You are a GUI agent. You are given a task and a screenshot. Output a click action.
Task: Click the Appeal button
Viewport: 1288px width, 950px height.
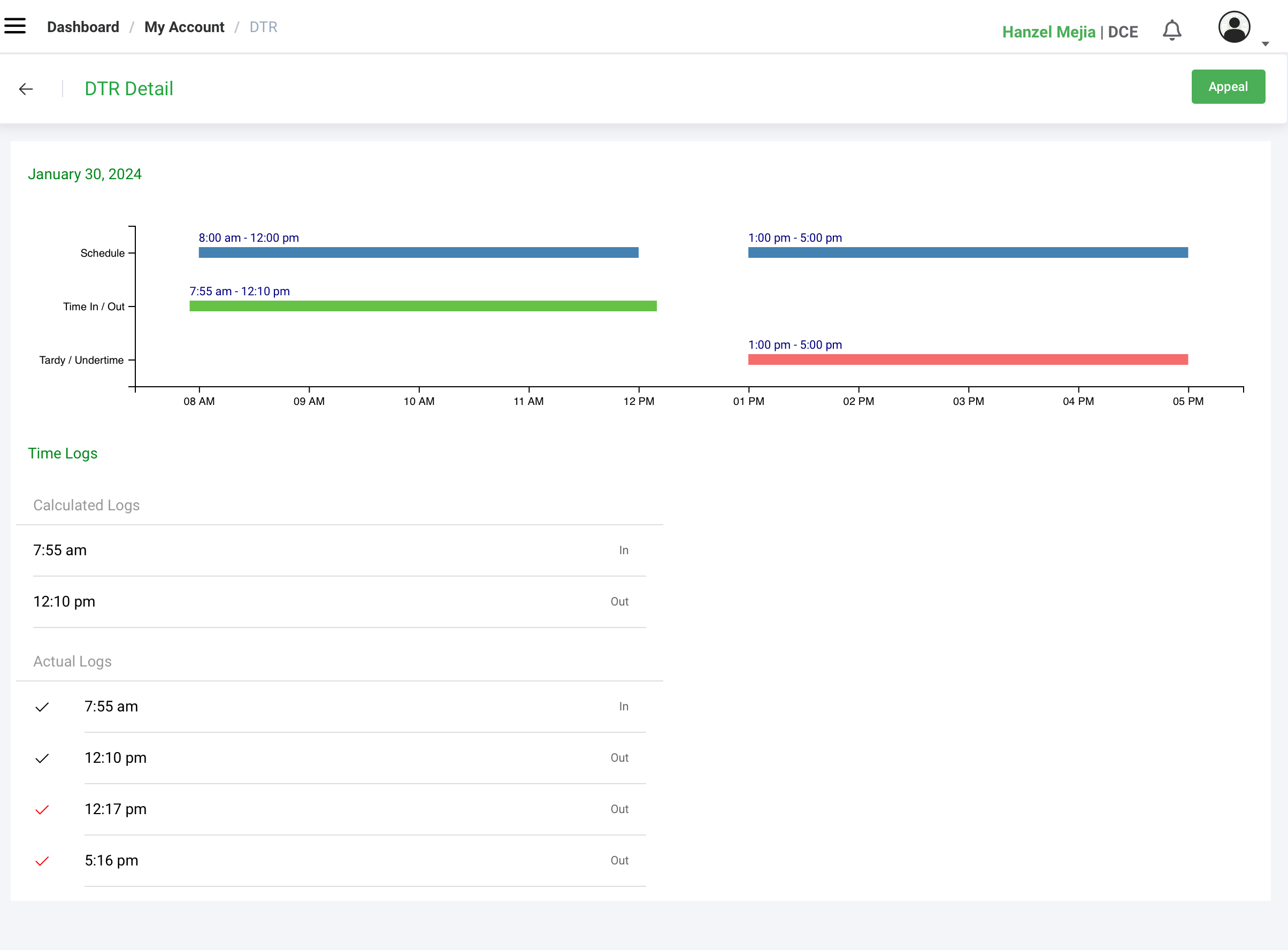1228,87
